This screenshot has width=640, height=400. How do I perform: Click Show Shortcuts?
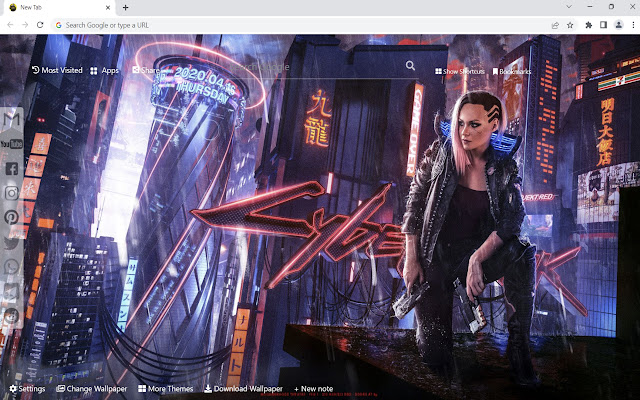(460, 71)
